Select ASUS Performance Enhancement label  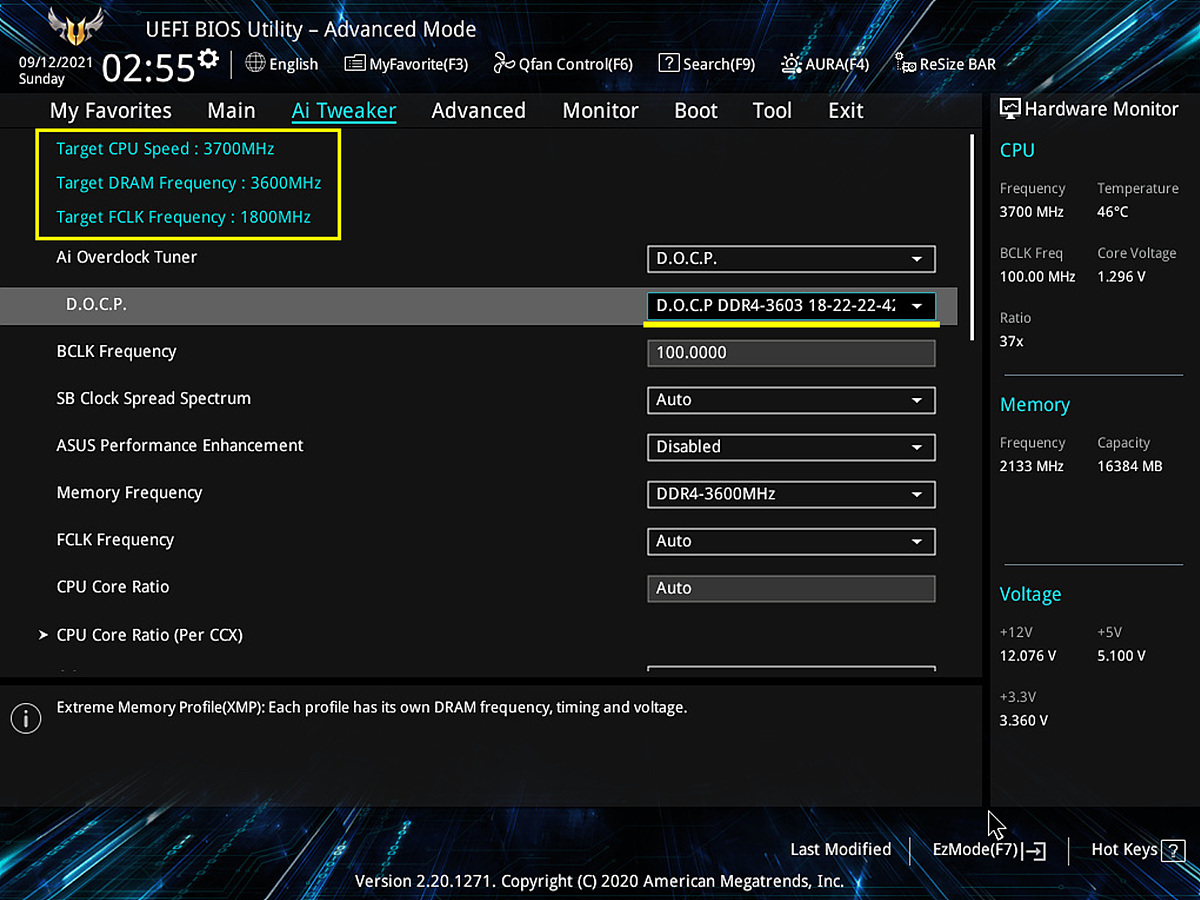(180, 446)
